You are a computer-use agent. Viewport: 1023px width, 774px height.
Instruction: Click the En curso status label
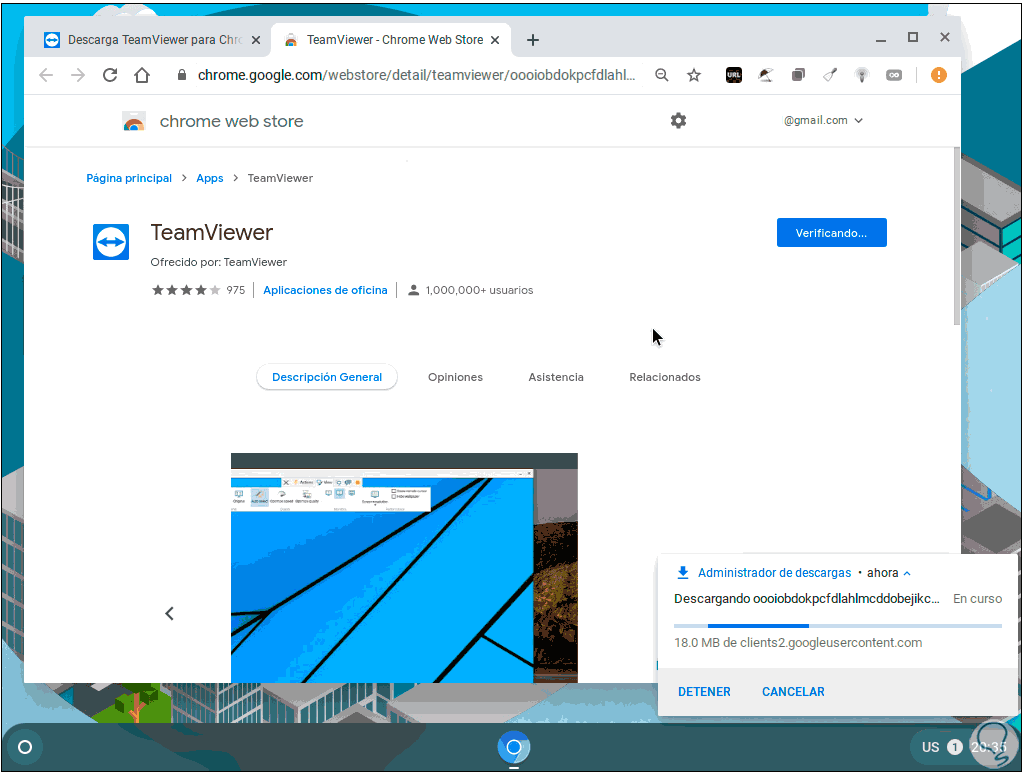coord(977,599)
